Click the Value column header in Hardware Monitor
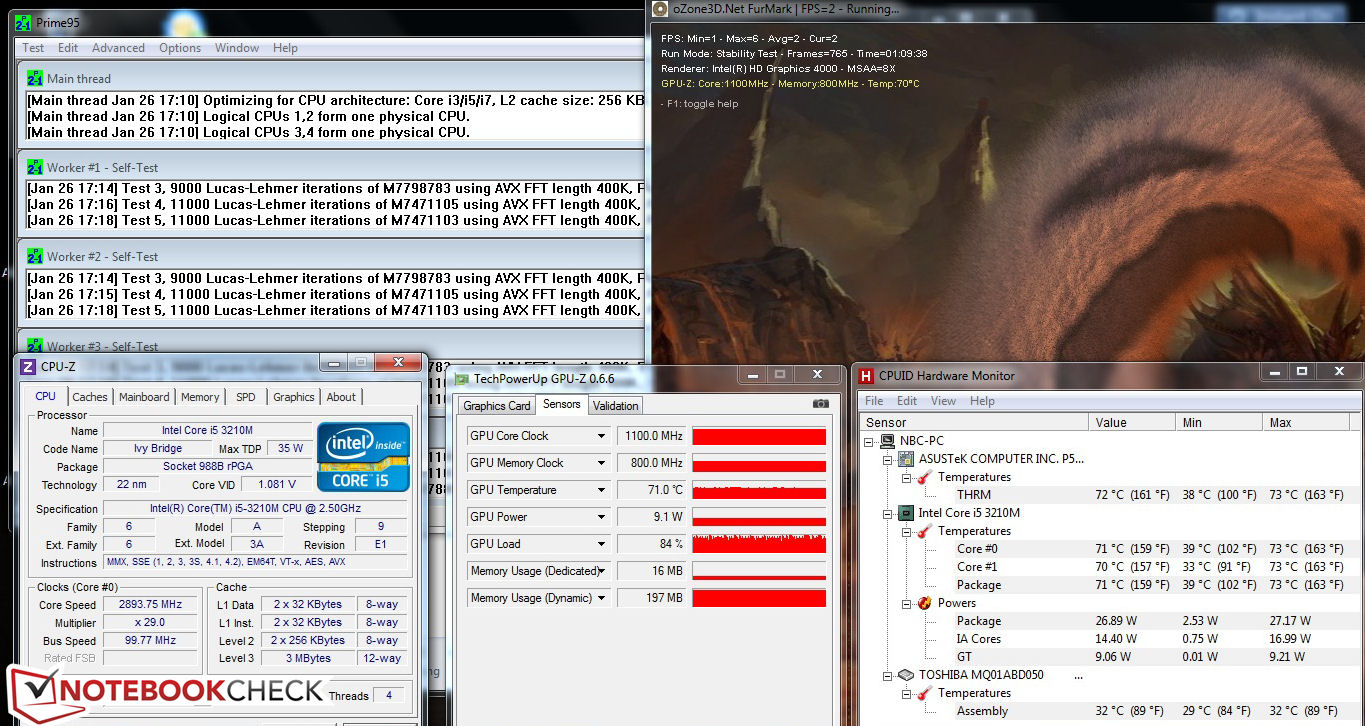Viewport: 1365px width, 726px height. (1132, 423)
